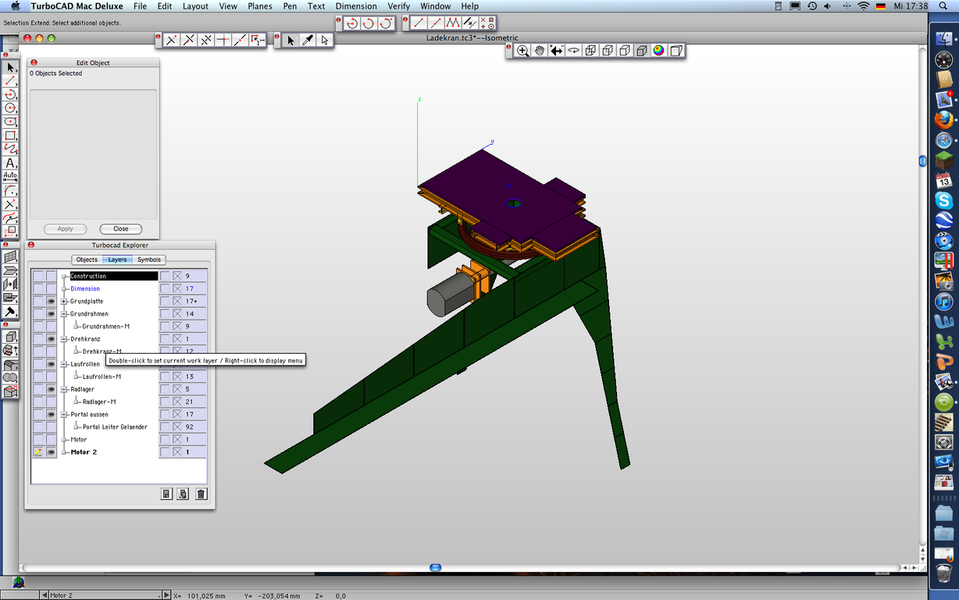Select the Laufrollen-M layer entry
959x600 pixels.
point(101,377)
